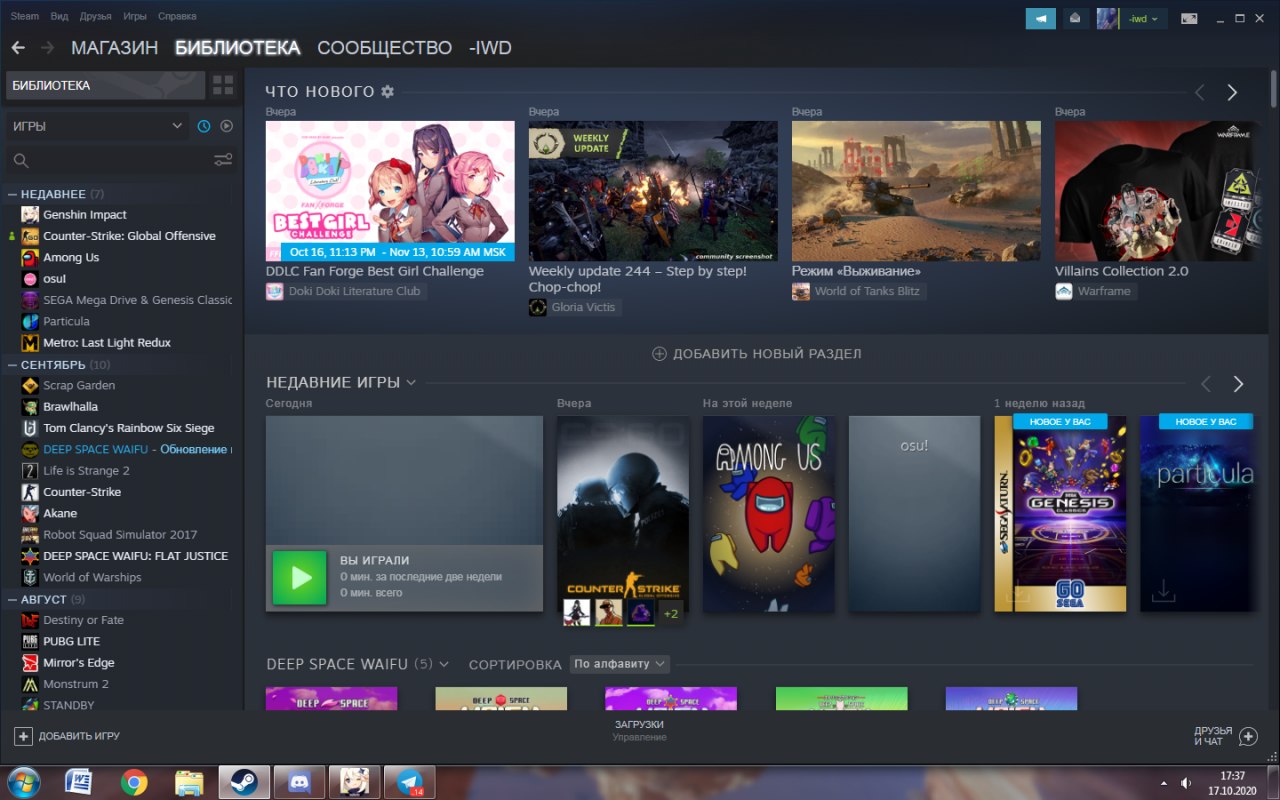Open Friends and Chat plus icon
The height and width of the screenshot is (800, 1280).
1248,736
